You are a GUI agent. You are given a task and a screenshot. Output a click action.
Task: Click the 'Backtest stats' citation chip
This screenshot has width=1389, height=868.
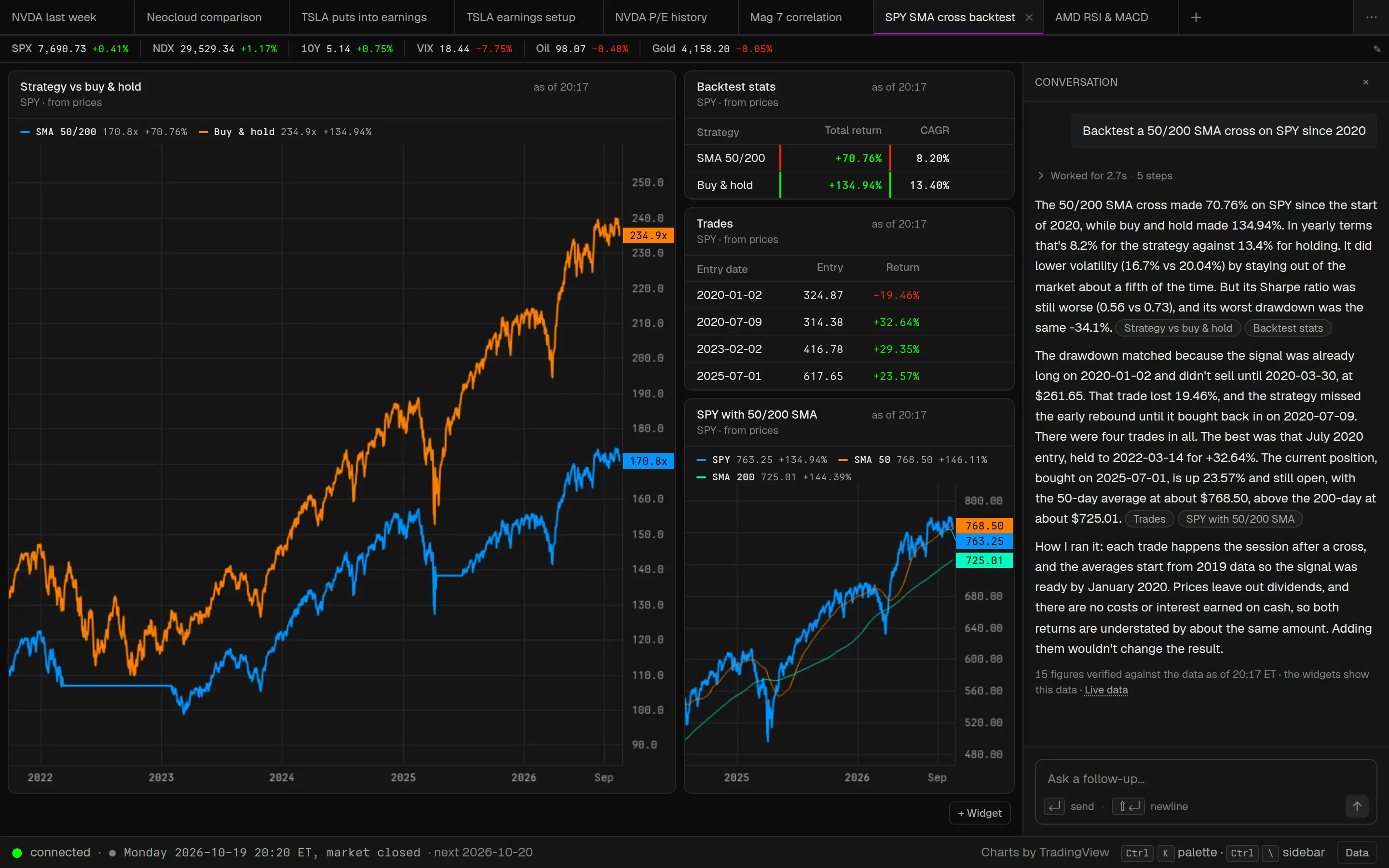click(1287, 328)
